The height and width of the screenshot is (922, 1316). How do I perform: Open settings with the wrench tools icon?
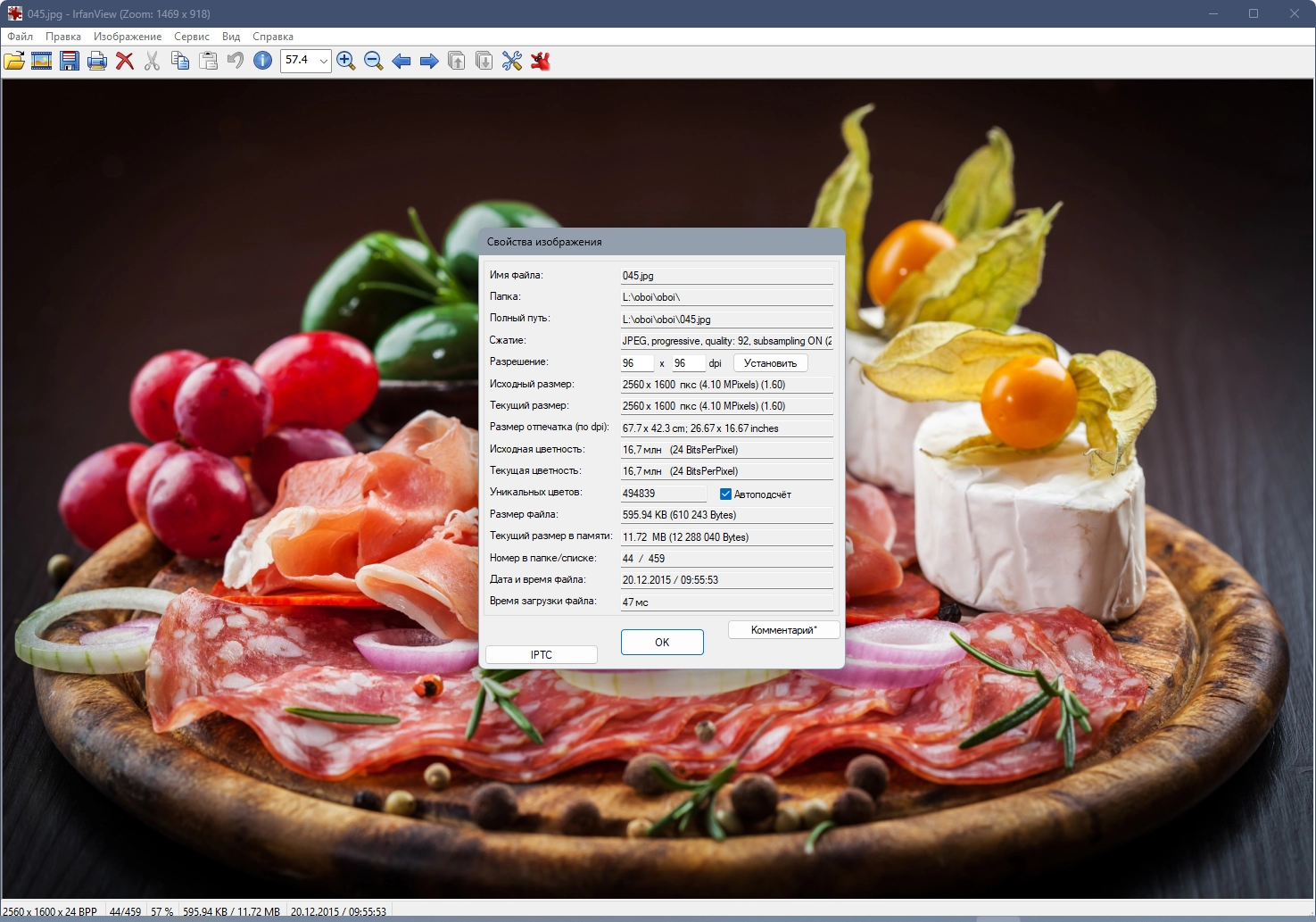click(x=512, y=61)
